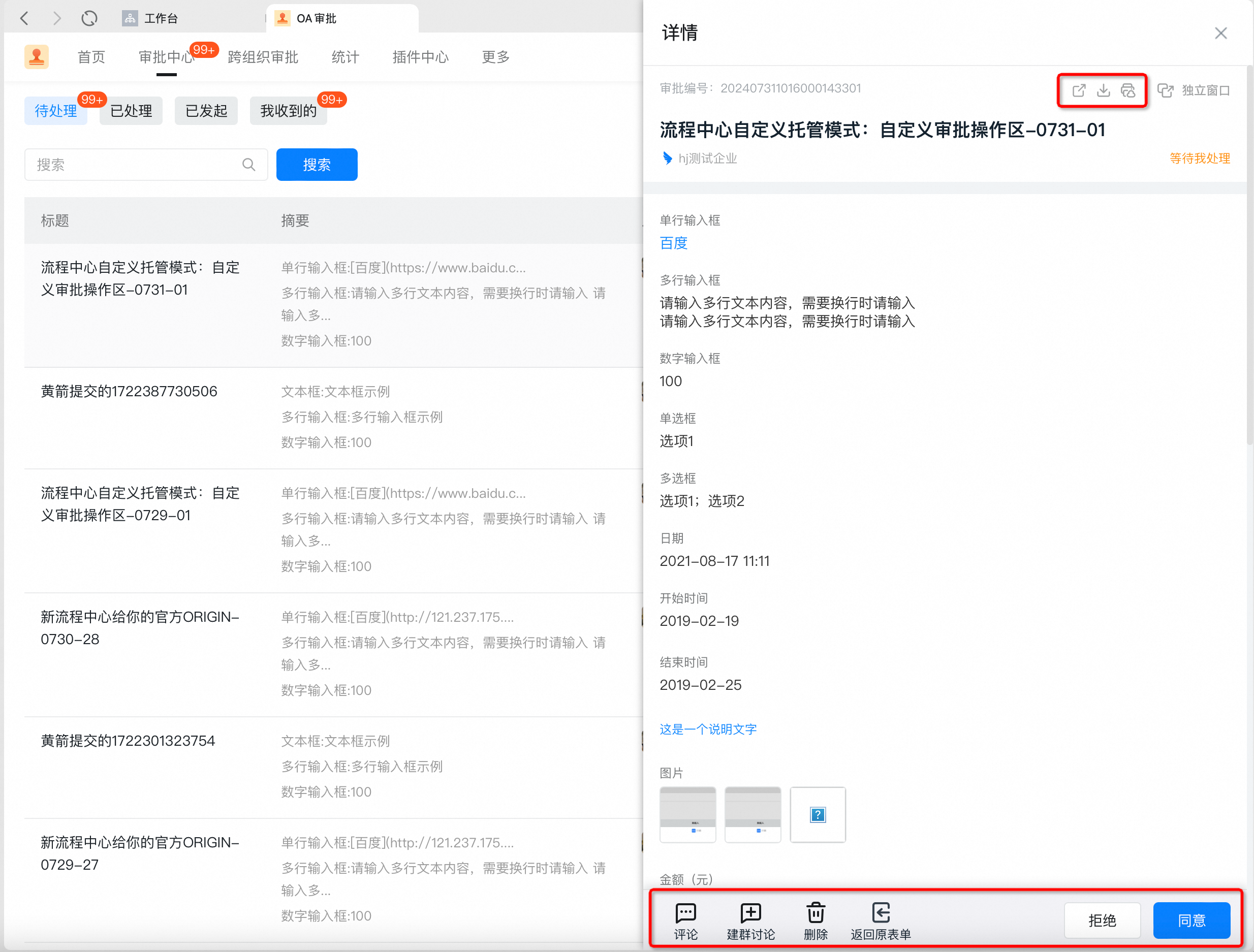This screenshot has width=1254, height=952.
Task: Click the refresh icon in the top toolbar
Action: tap(89, 18)
